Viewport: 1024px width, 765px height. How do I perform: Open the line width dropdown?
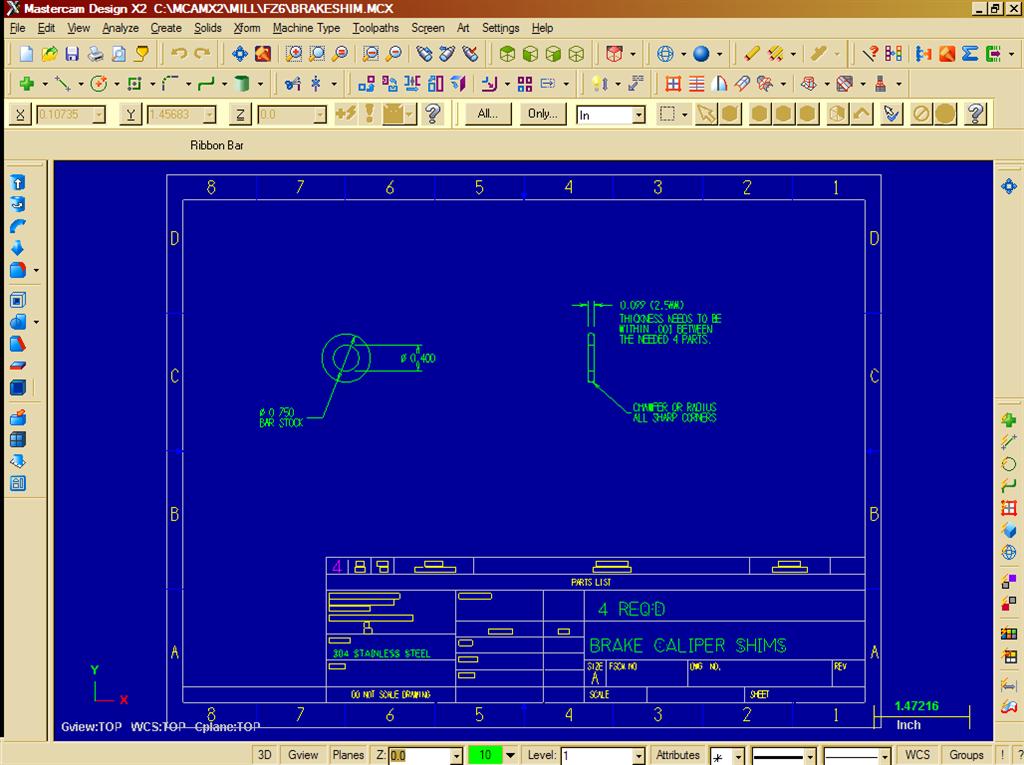885,757
